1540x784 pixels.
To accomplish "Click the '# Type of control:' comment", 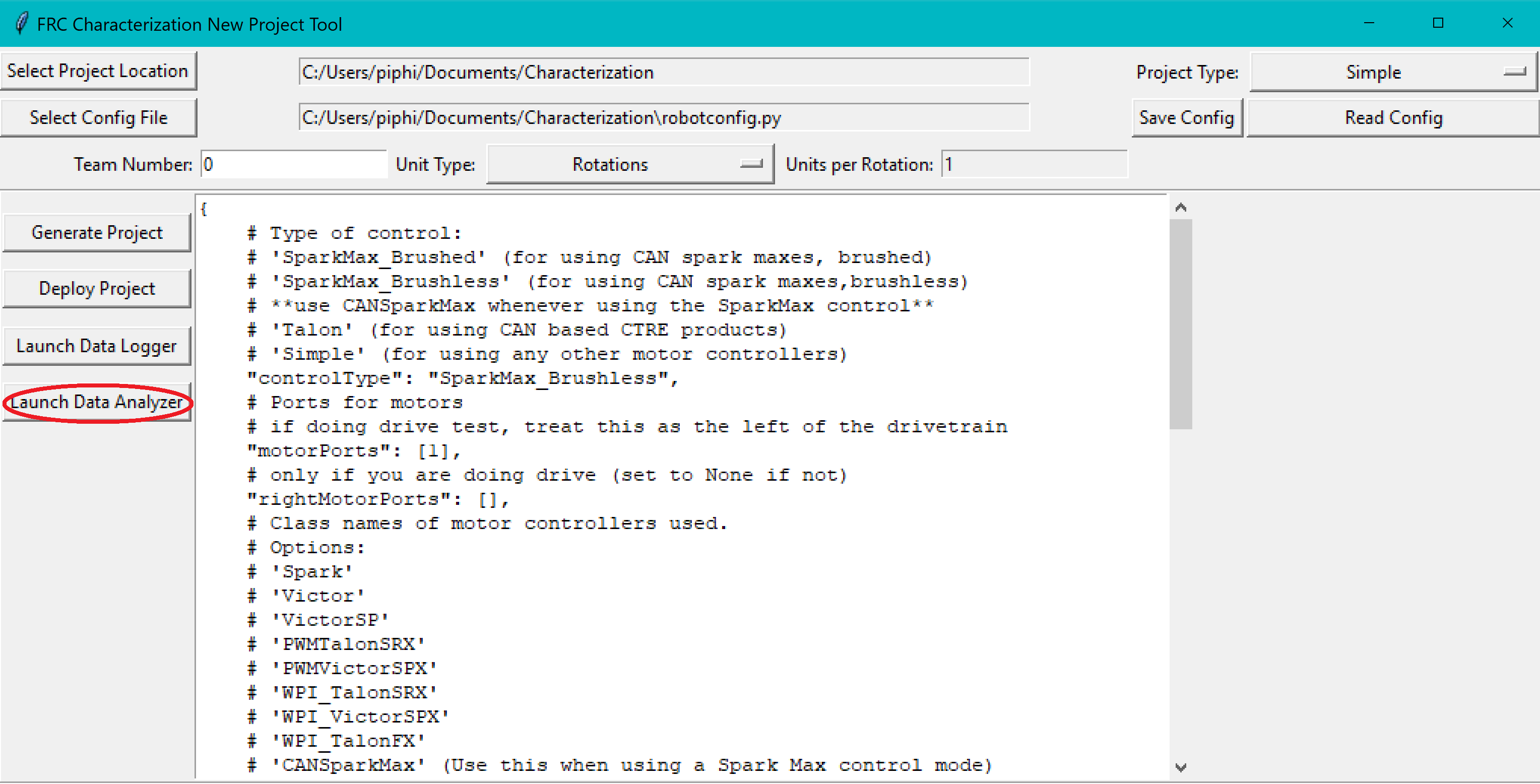I will pyautogui.click(x=354, y=233).
